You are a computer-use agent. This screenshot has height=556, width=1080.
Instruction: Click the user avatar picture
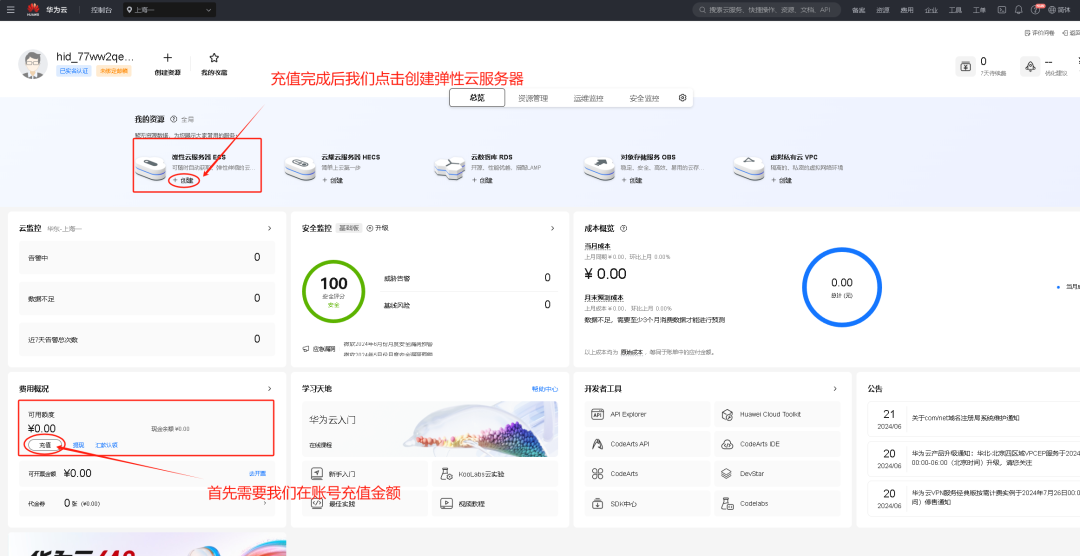[32, 64]
